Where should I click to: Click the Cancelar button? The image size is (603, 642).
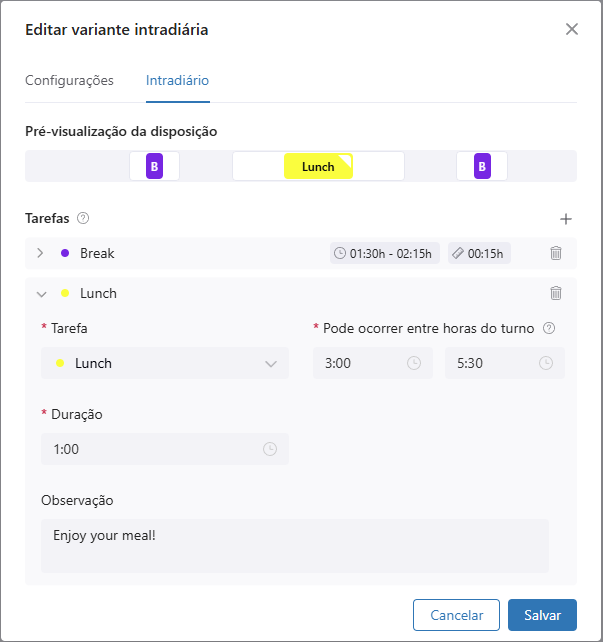pos(456,616)
